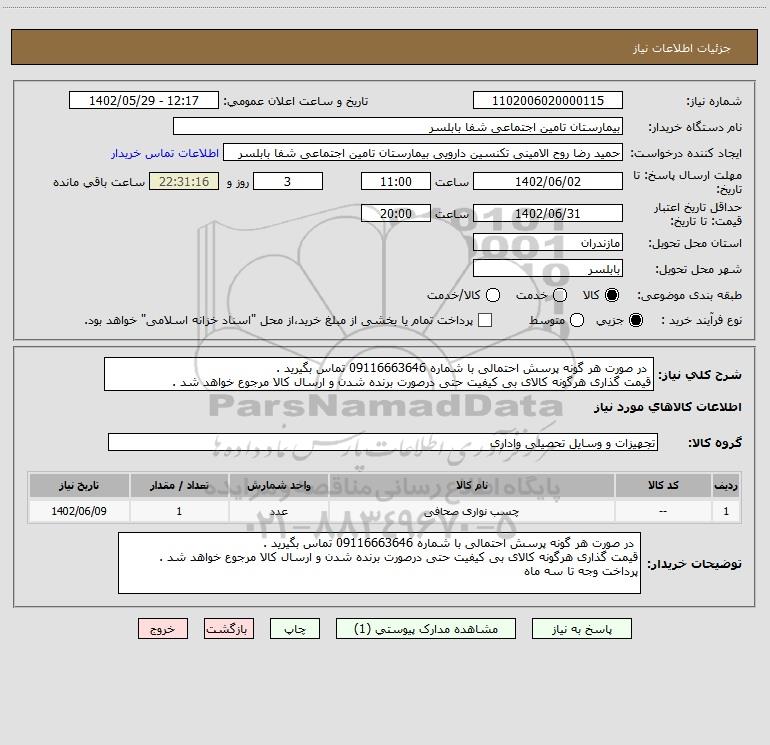Image resolution: width=770 pixels, height=745 pixels.
Task: Click the remaining time field 22:31:16
Action: pos(184,181)
